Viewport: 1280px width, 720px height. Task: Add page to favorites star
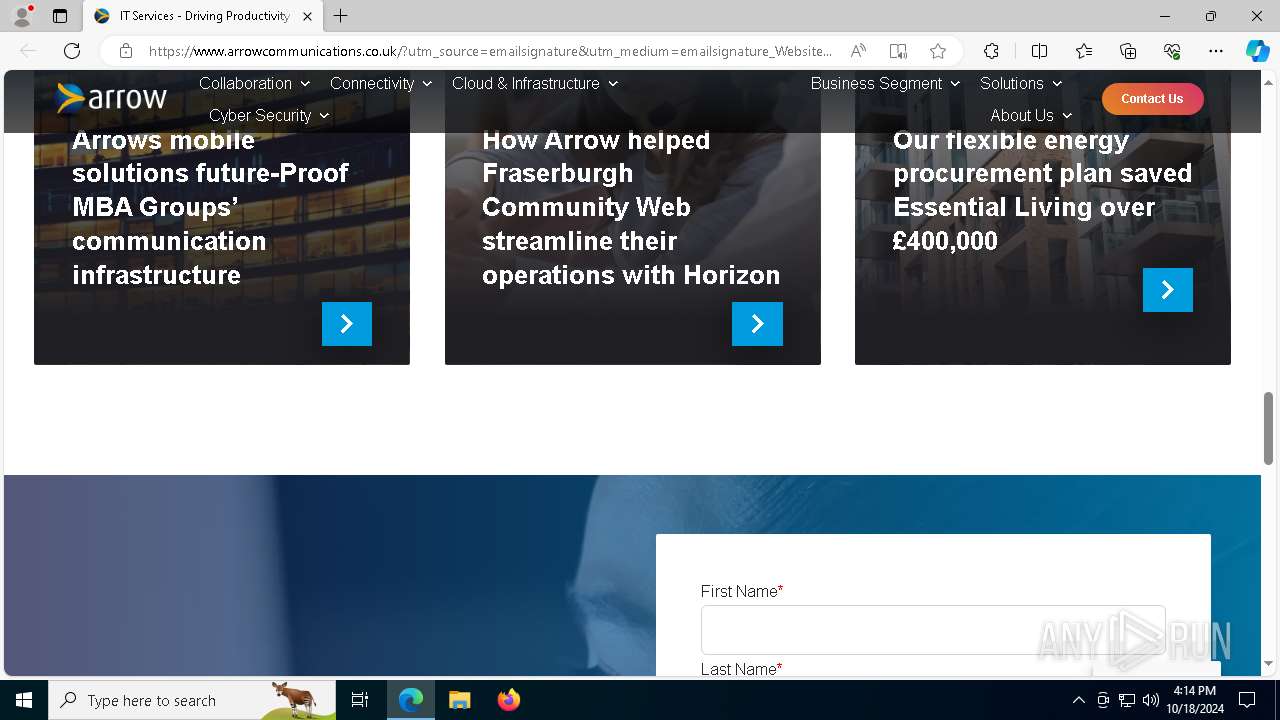(x=938, y=51)
